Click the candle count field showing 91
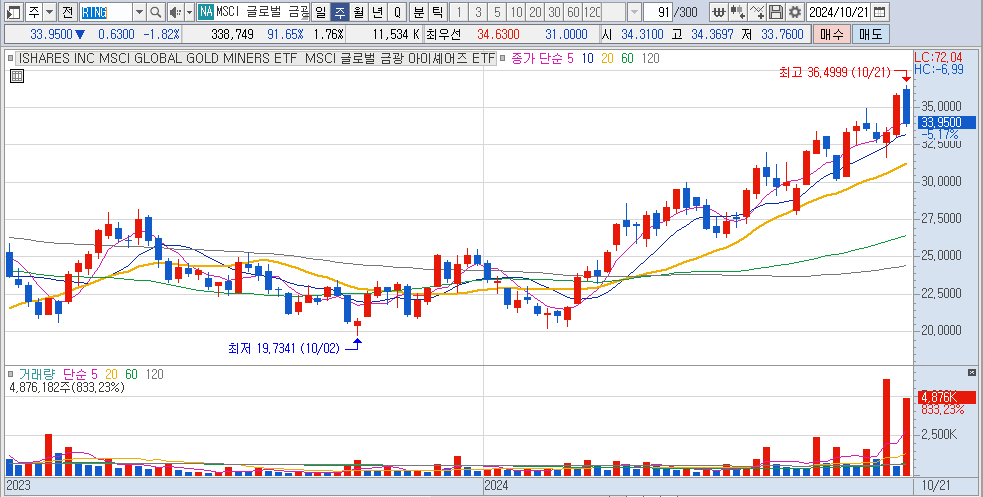The image size is (983, 497). (x=658, y=11)
